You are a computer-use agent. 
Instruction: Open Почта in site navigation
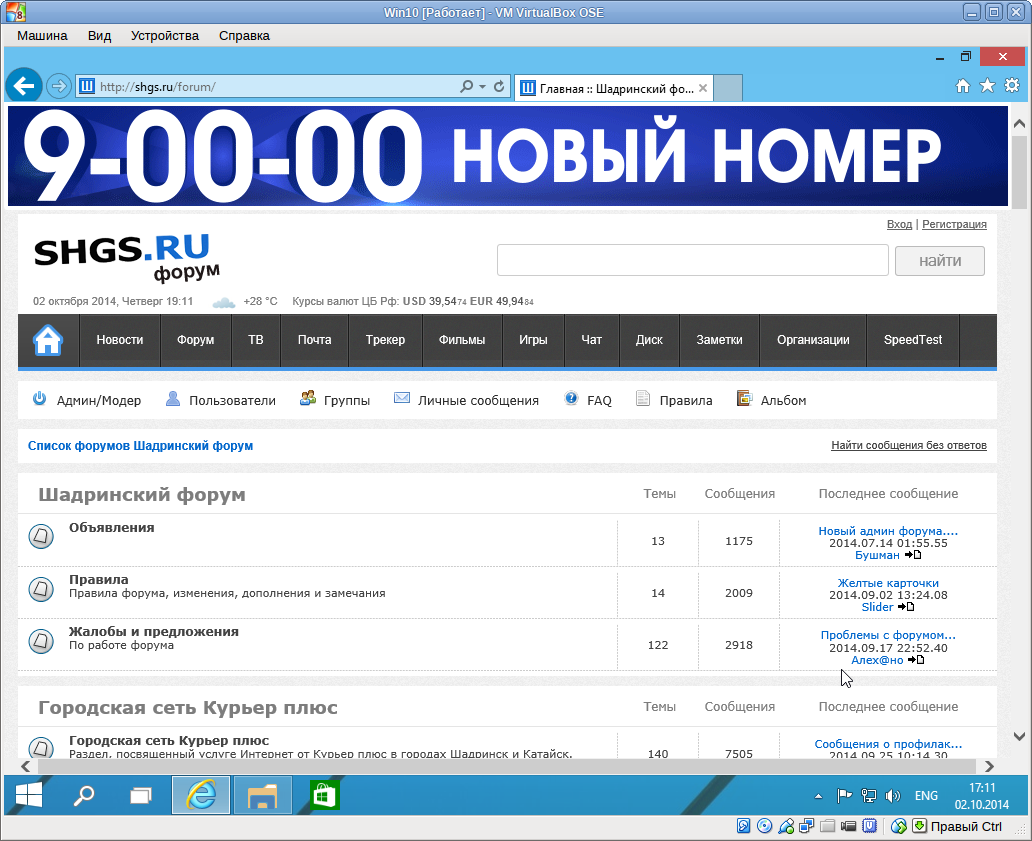point(315,340)
